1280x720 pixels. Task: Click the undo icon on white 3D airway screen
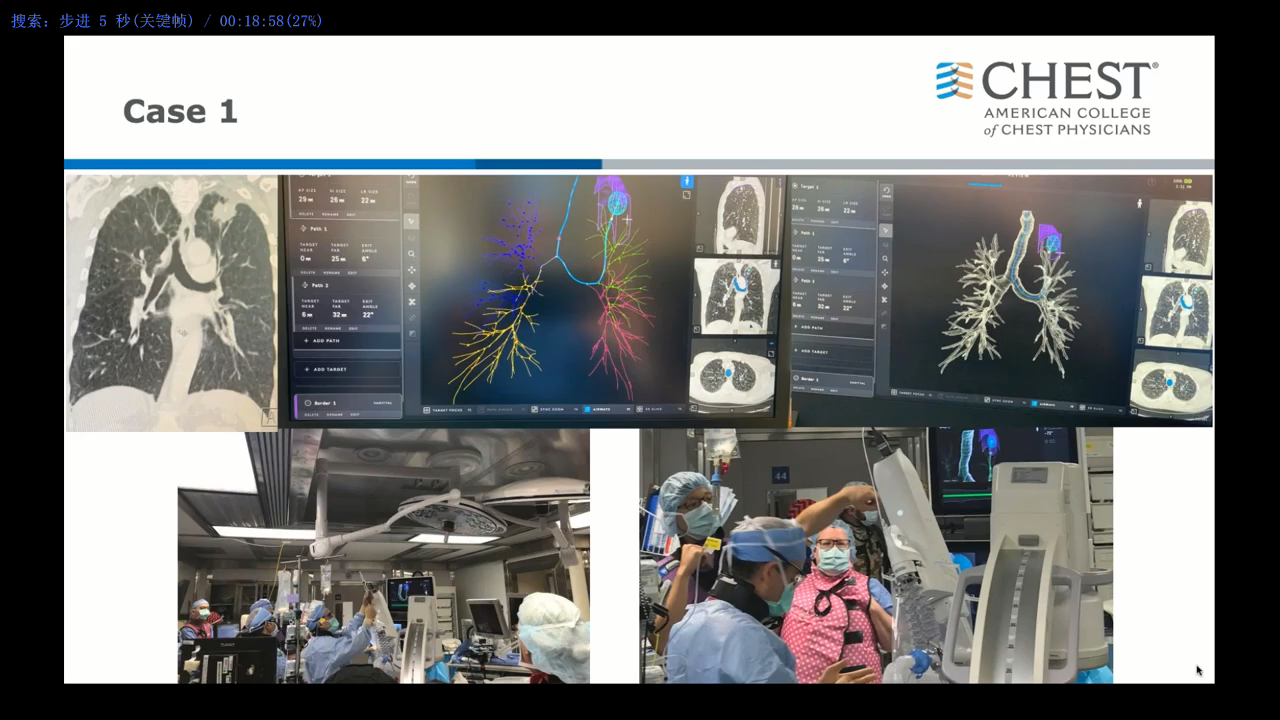(x=887, y=191)
